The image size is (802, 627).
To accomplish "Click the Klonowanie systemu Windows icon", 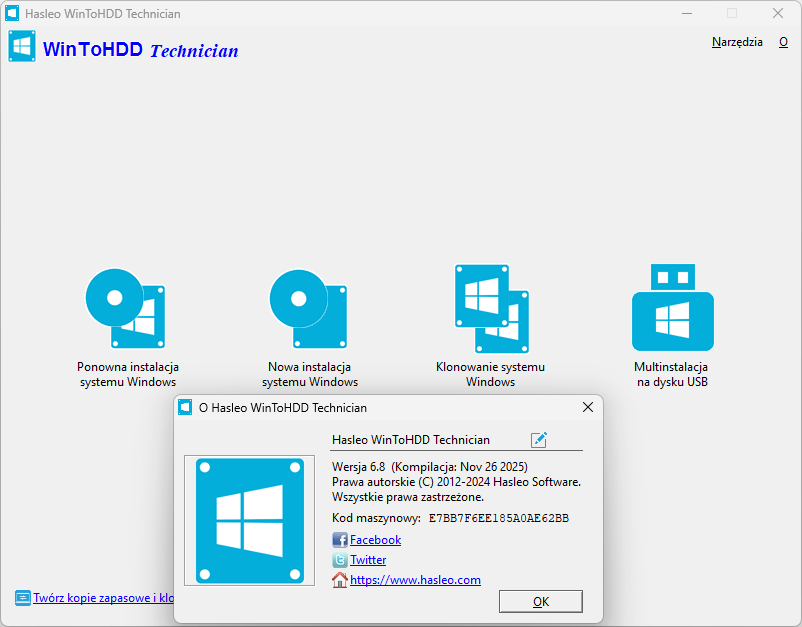I will coord(492,308).
